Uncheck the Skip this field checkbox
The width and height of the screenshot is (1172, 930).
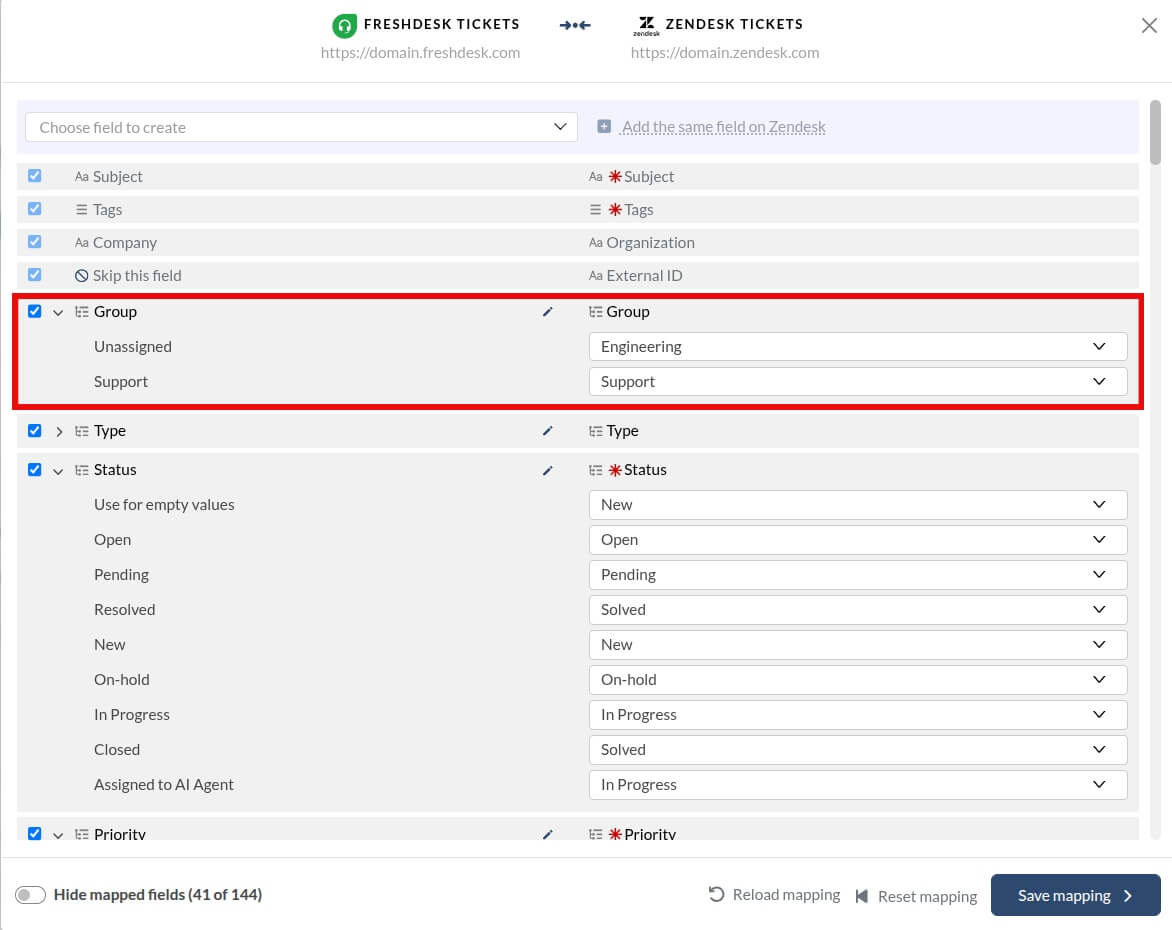point(34,274)
